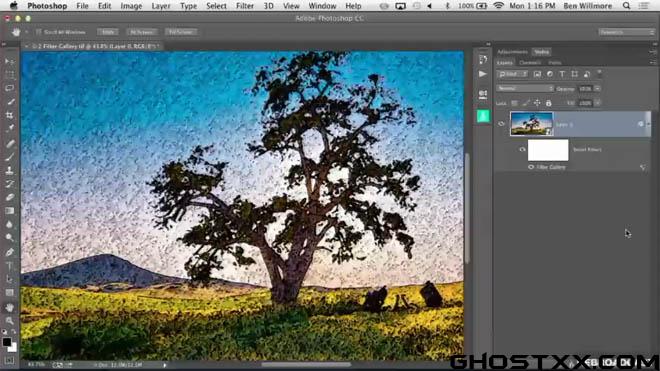Select the History Brush tool
Viewport: 660px width, 371px height.
[9, 184]
